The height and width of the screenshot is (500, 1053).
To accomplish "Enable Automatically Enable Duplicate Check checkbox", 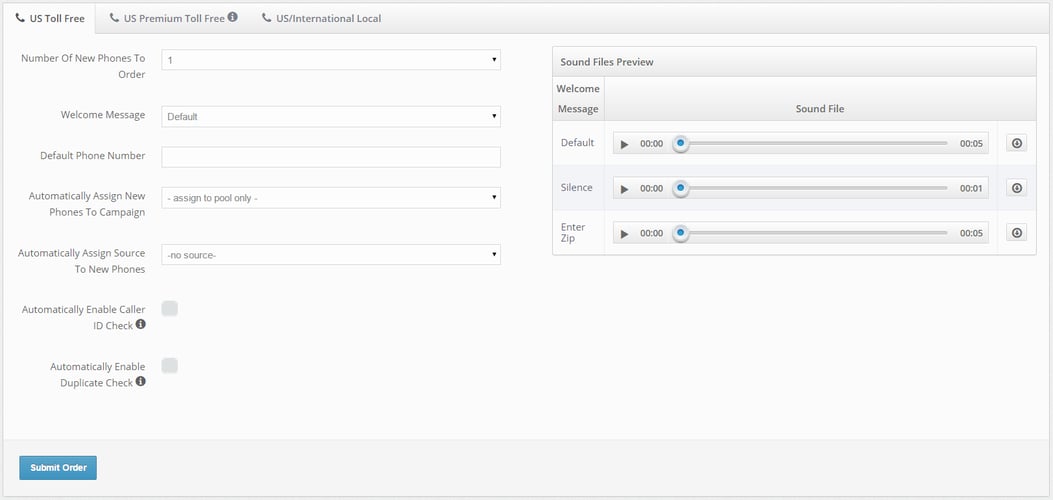I will click(170, 366).
